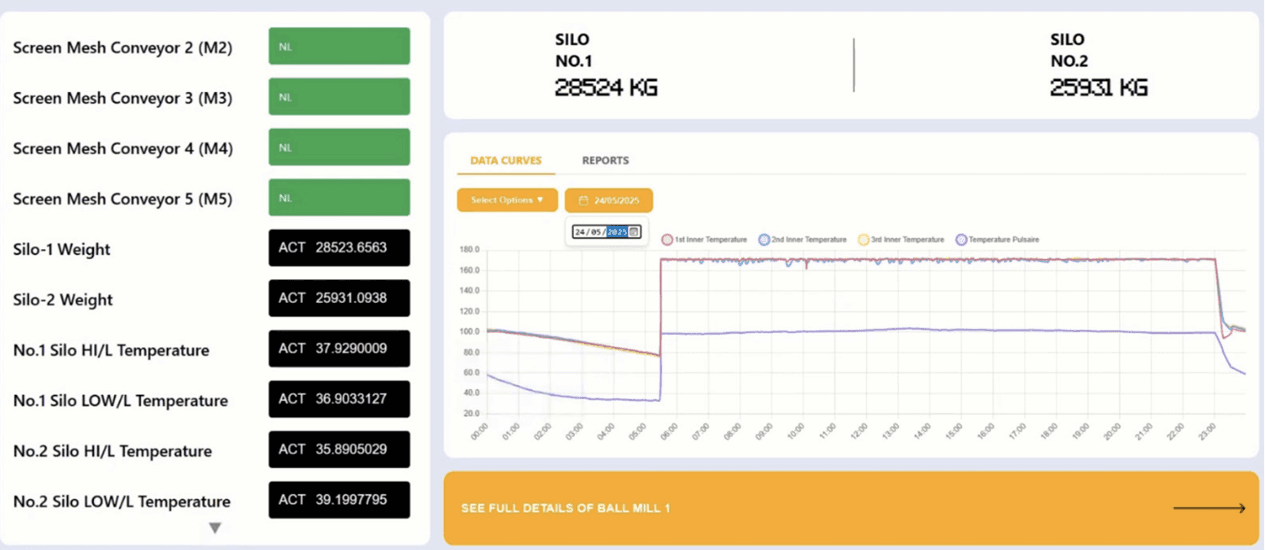Click See Full Details of Ball Mill 1
The image size is (1265, 550).
565,508
